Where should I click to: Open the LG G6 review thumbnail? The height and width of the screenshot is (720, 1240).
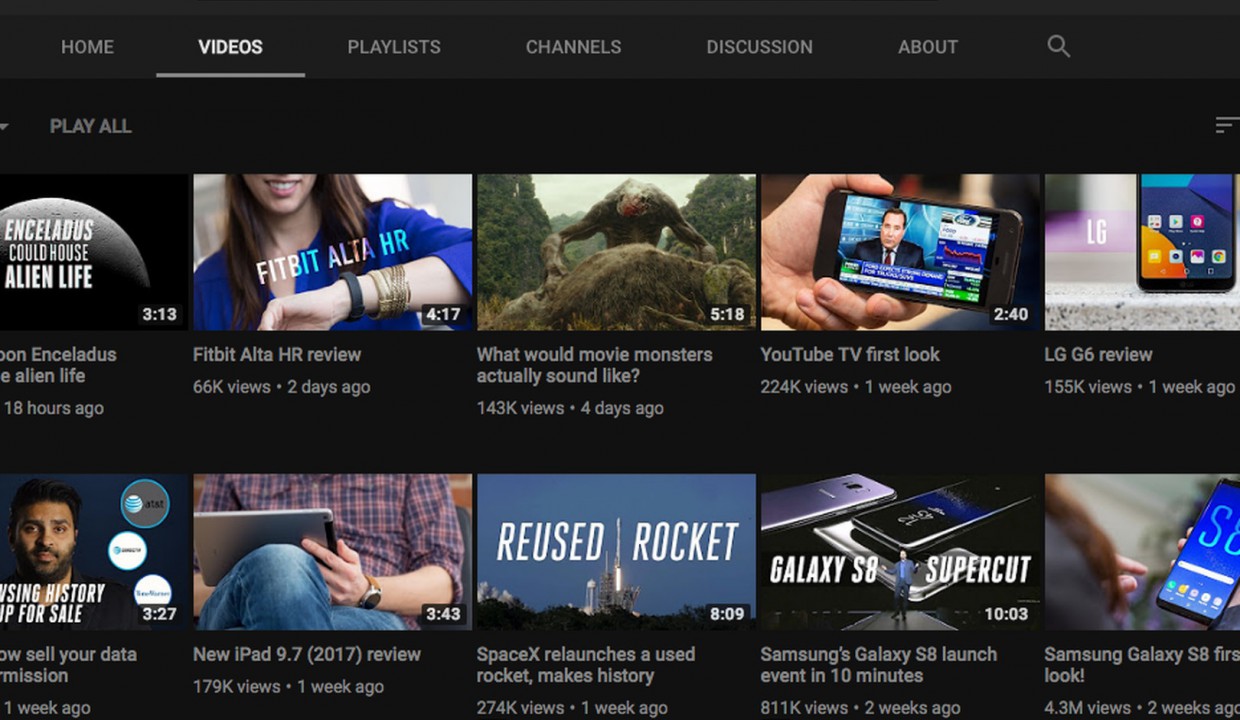pos(1142,252)
